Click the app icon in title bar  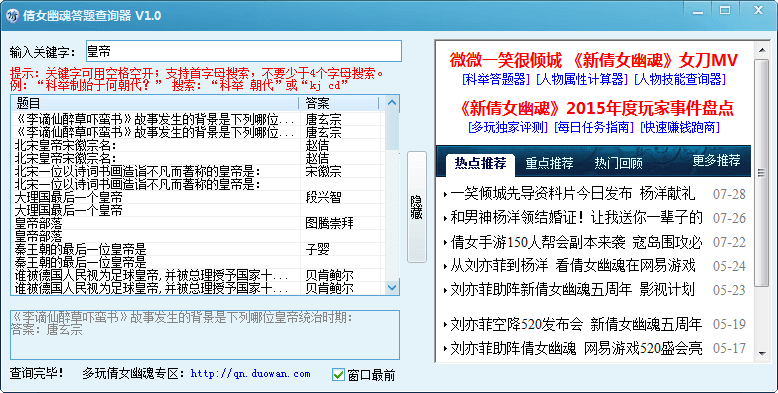(x=11, y=15)
